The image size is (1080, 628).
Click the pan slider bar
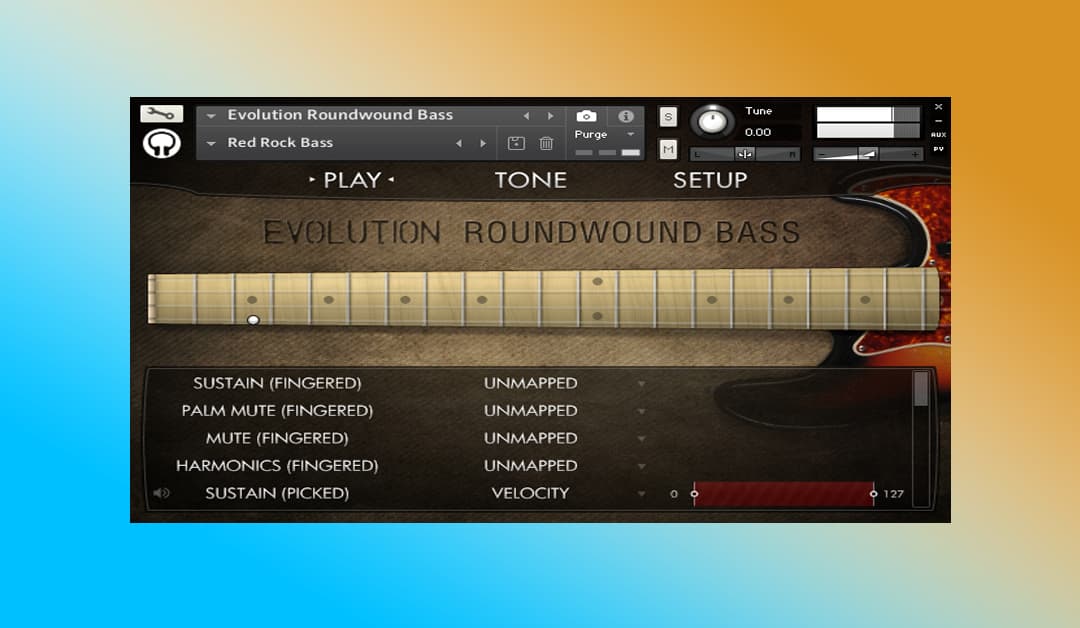(x=745, y=154)
